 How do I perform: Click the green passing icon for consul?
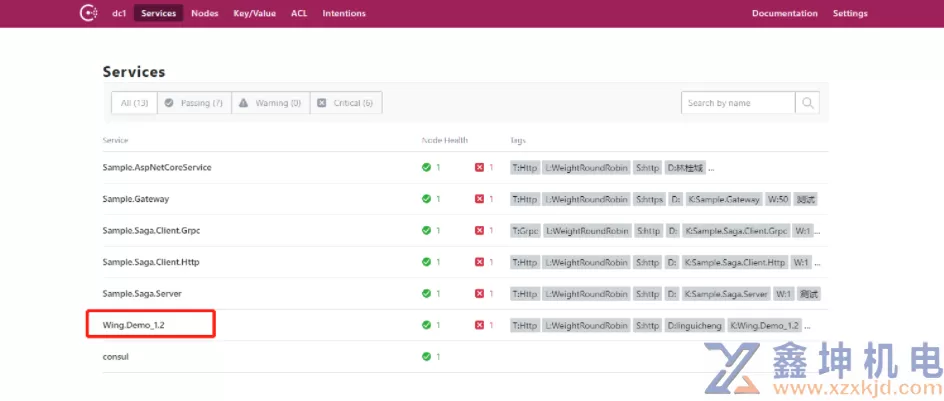click(x=426, y=356)
